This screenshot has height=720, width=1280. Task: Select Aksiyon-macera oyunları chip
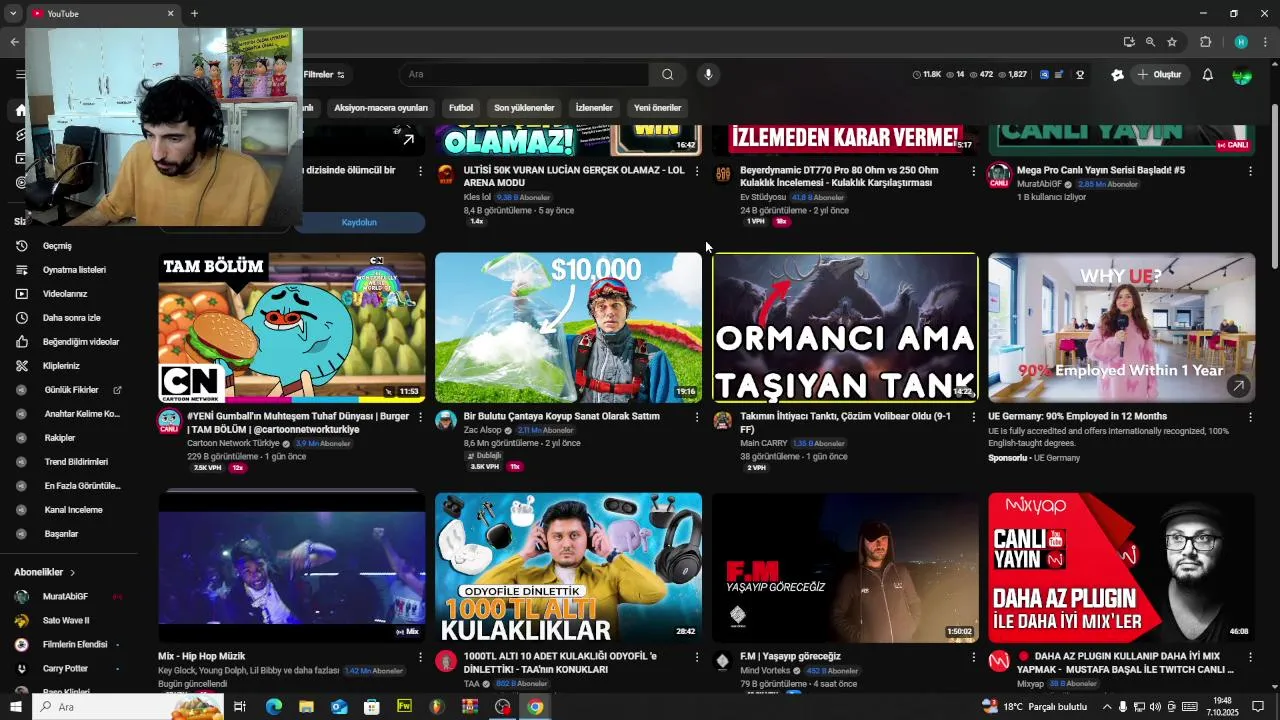tap(381, 108)
